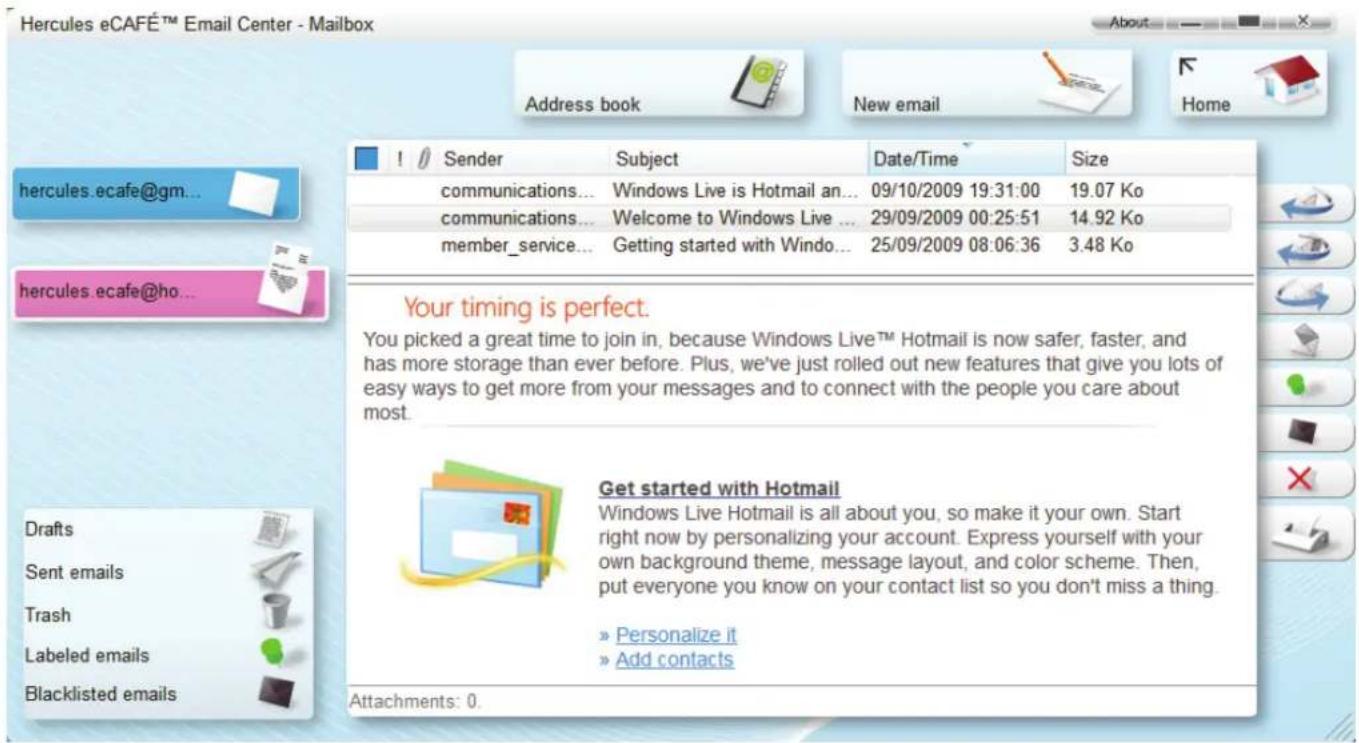
Task: Compose a New email
Action: (986, 84)
